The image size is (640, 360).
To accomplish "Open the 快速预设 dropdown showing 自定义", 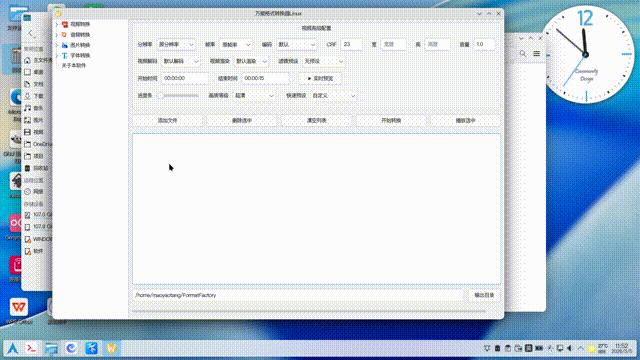I will pos(333,96).
